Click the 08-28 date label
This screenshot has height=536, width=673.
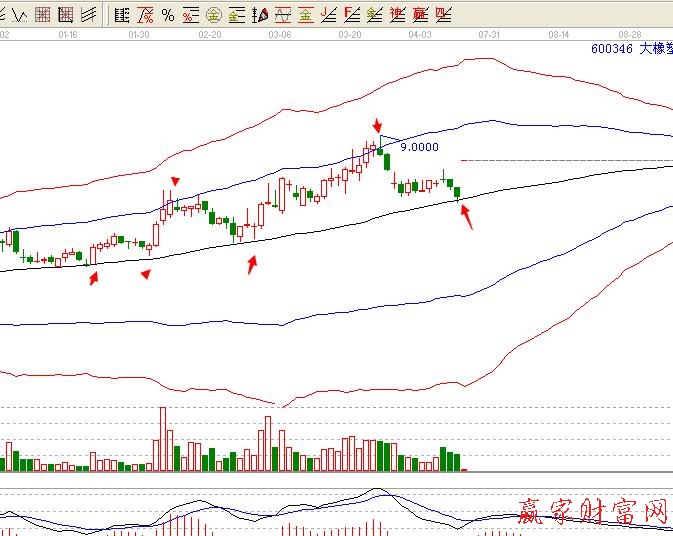[x=630, y=35]
